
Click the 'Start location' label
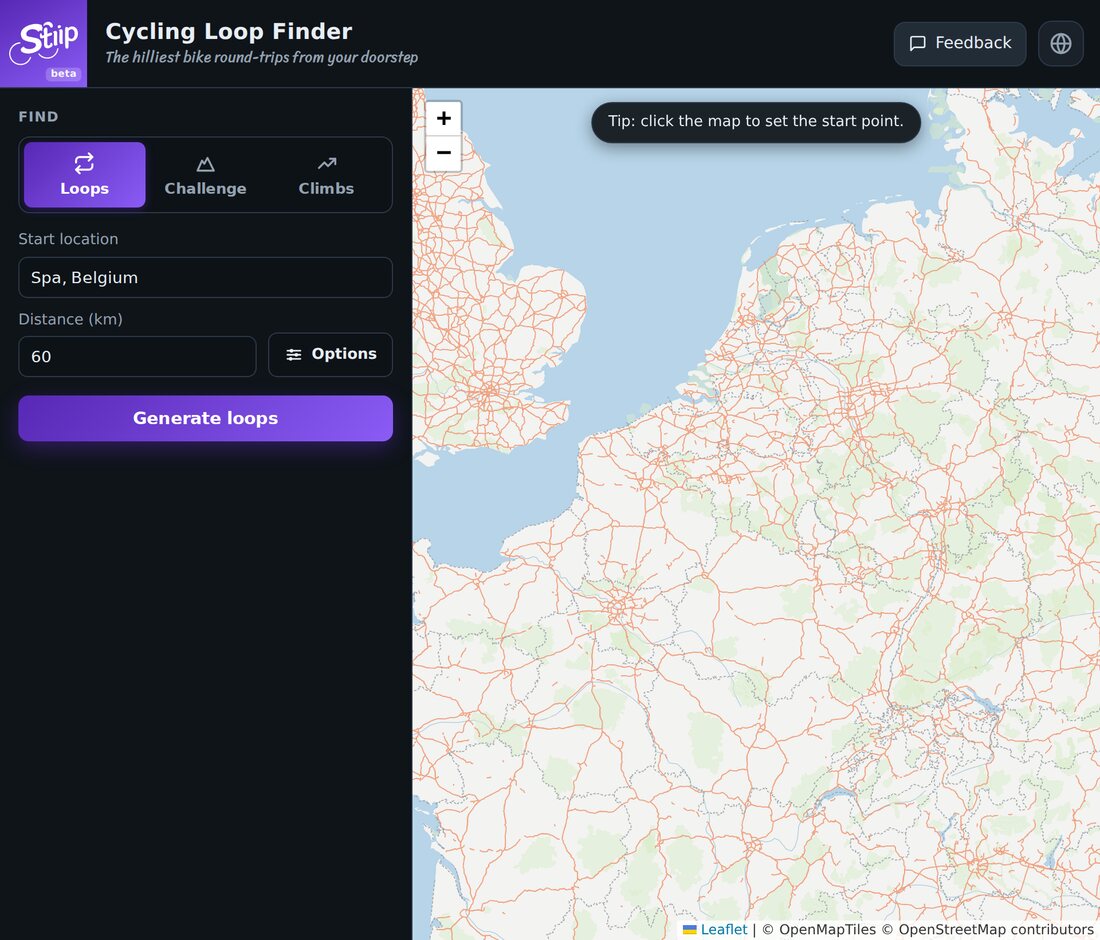pyautogui.click(x=68, y=239)
